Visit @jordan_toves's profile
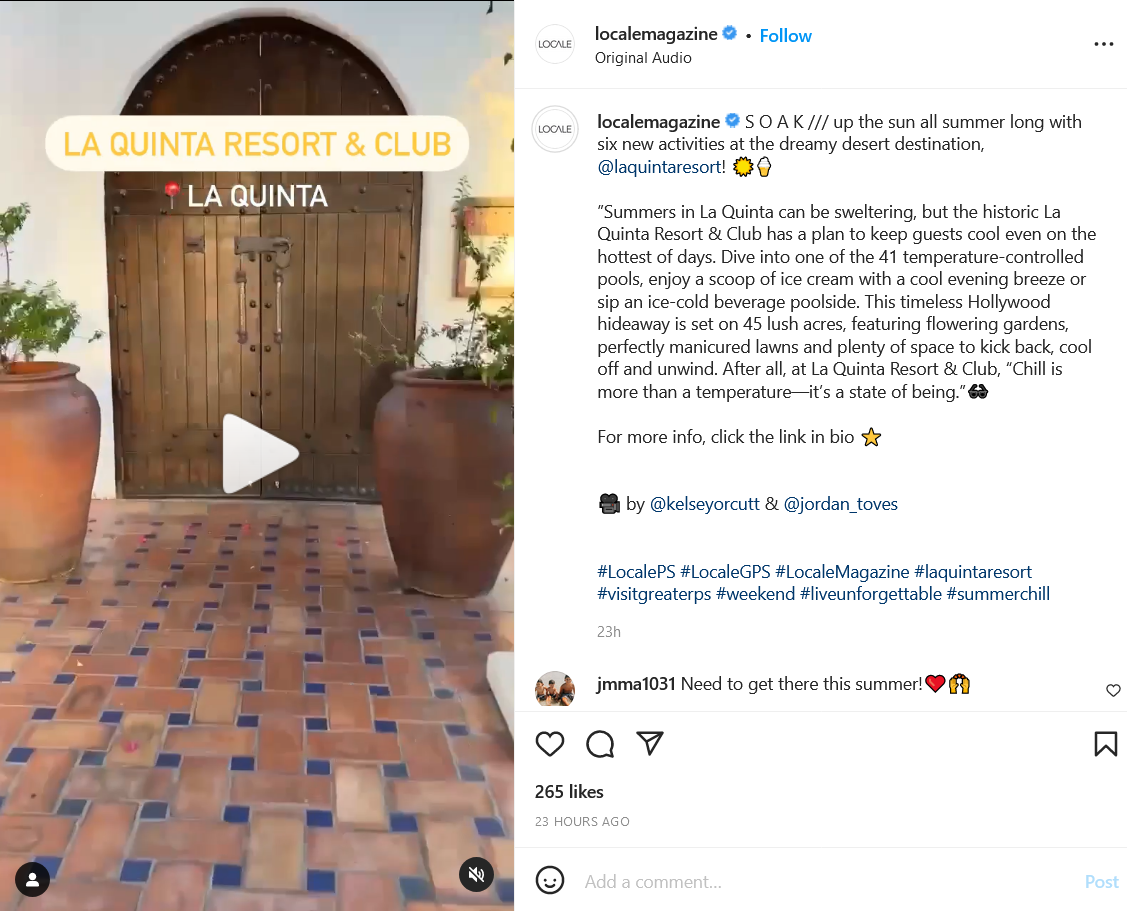This screenshot has height=911, width=1127. click(840, 504)
